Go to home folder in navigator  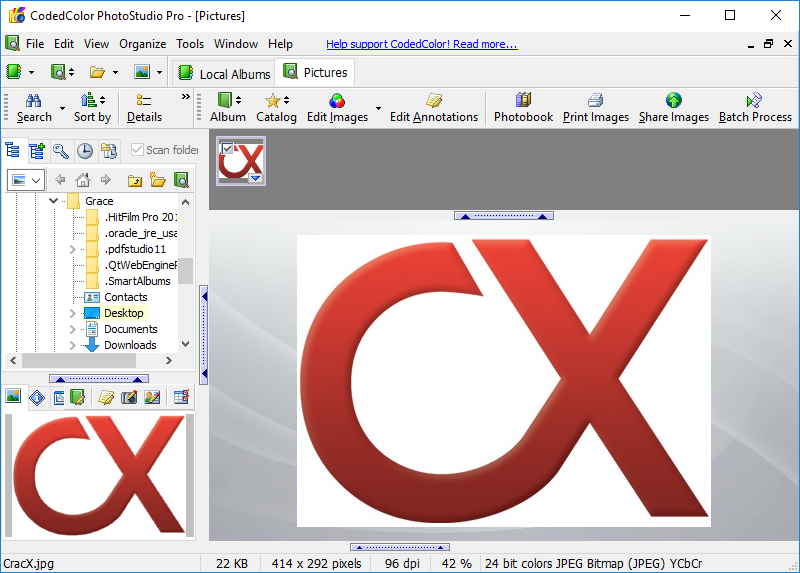pyautogui.click(x=83, y=180)
